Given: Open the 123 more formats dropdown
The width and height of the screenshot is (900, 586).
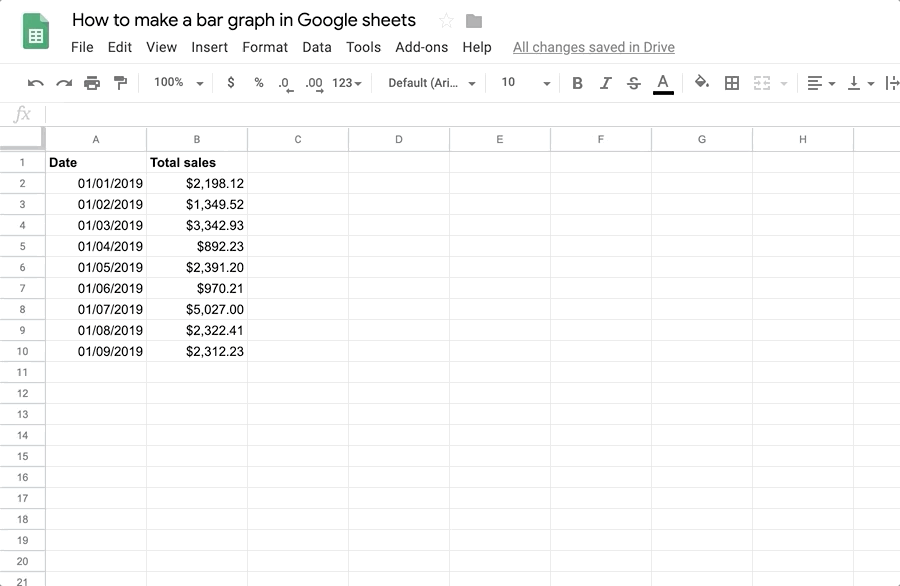Looking at the screenshot, I should 347,83.
